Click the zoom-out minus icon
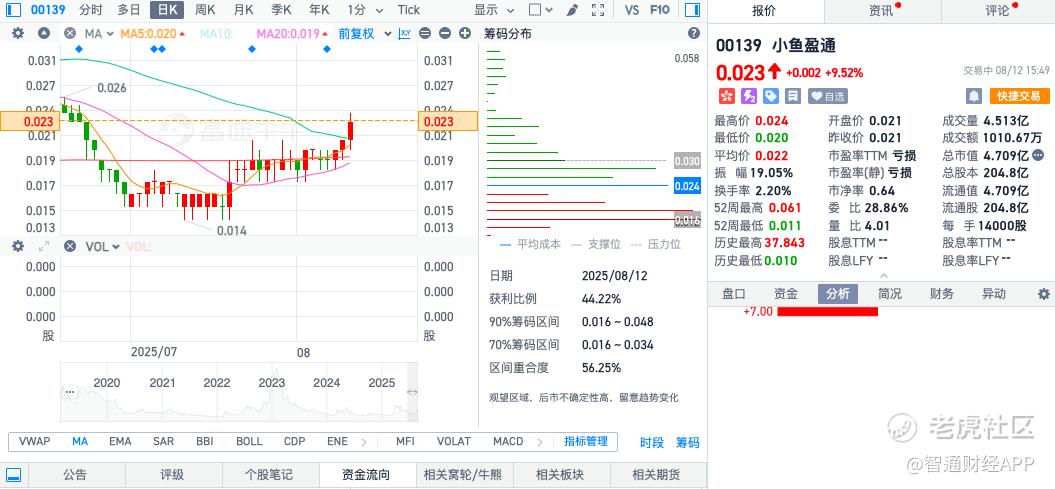Image resolution: width=1055 pixels, height=489 pixels. [x=445, y=33]
